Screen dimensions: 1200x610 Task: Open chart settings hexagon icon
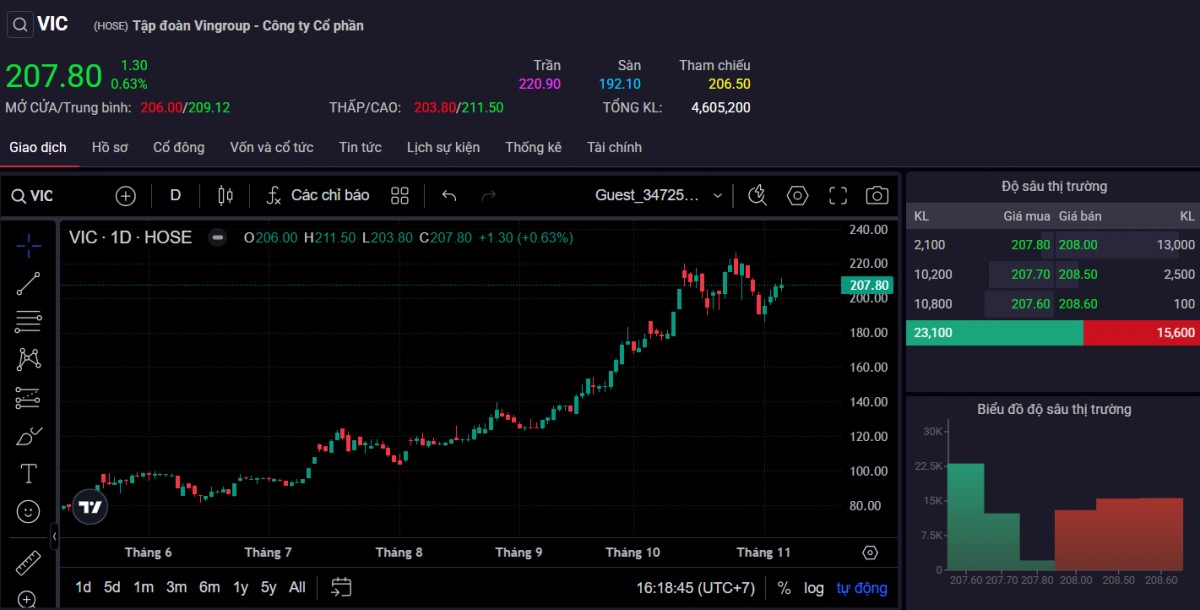(x=797, y=196)
